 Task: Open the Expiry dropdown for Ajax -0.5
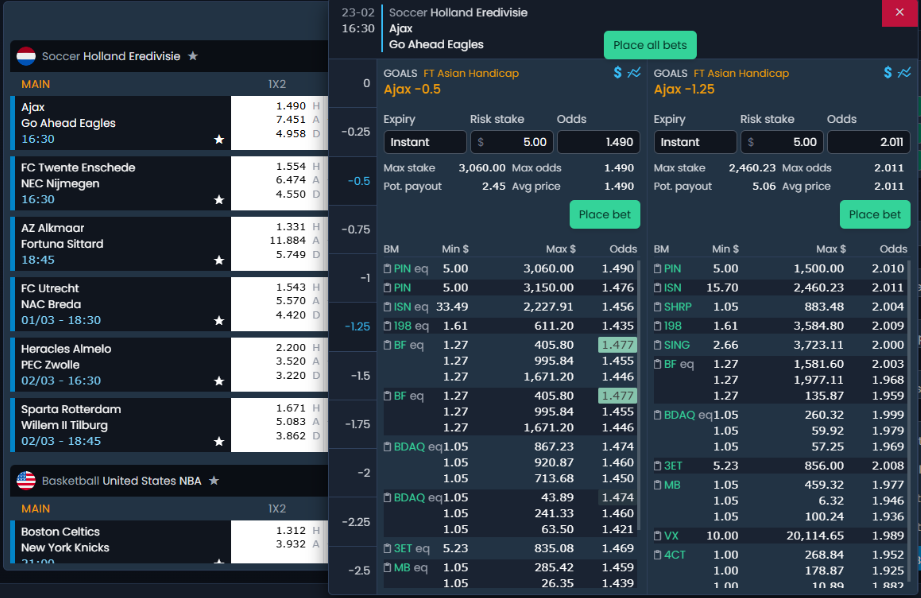coord(425,142)
